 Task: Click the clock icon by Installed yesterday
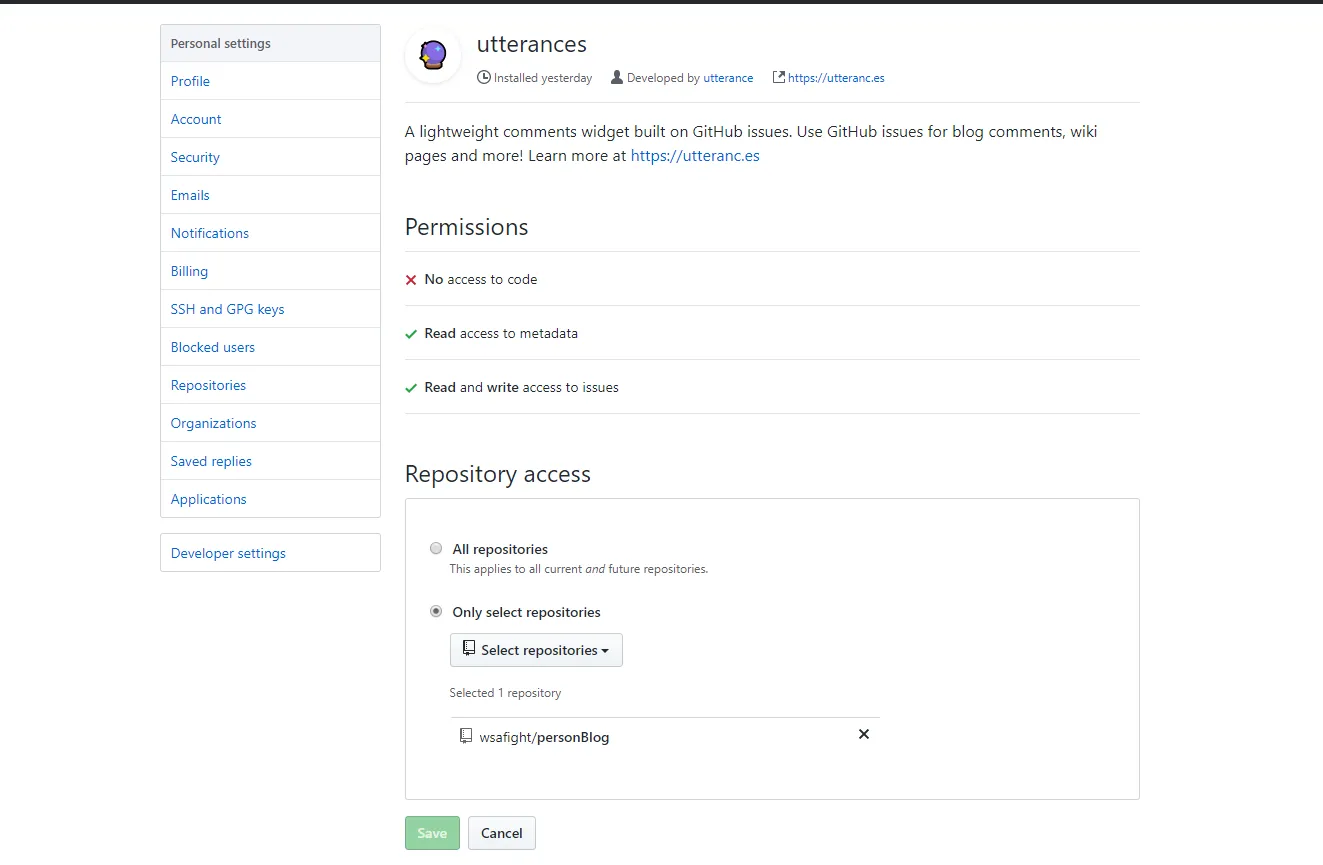click(484, 77)
